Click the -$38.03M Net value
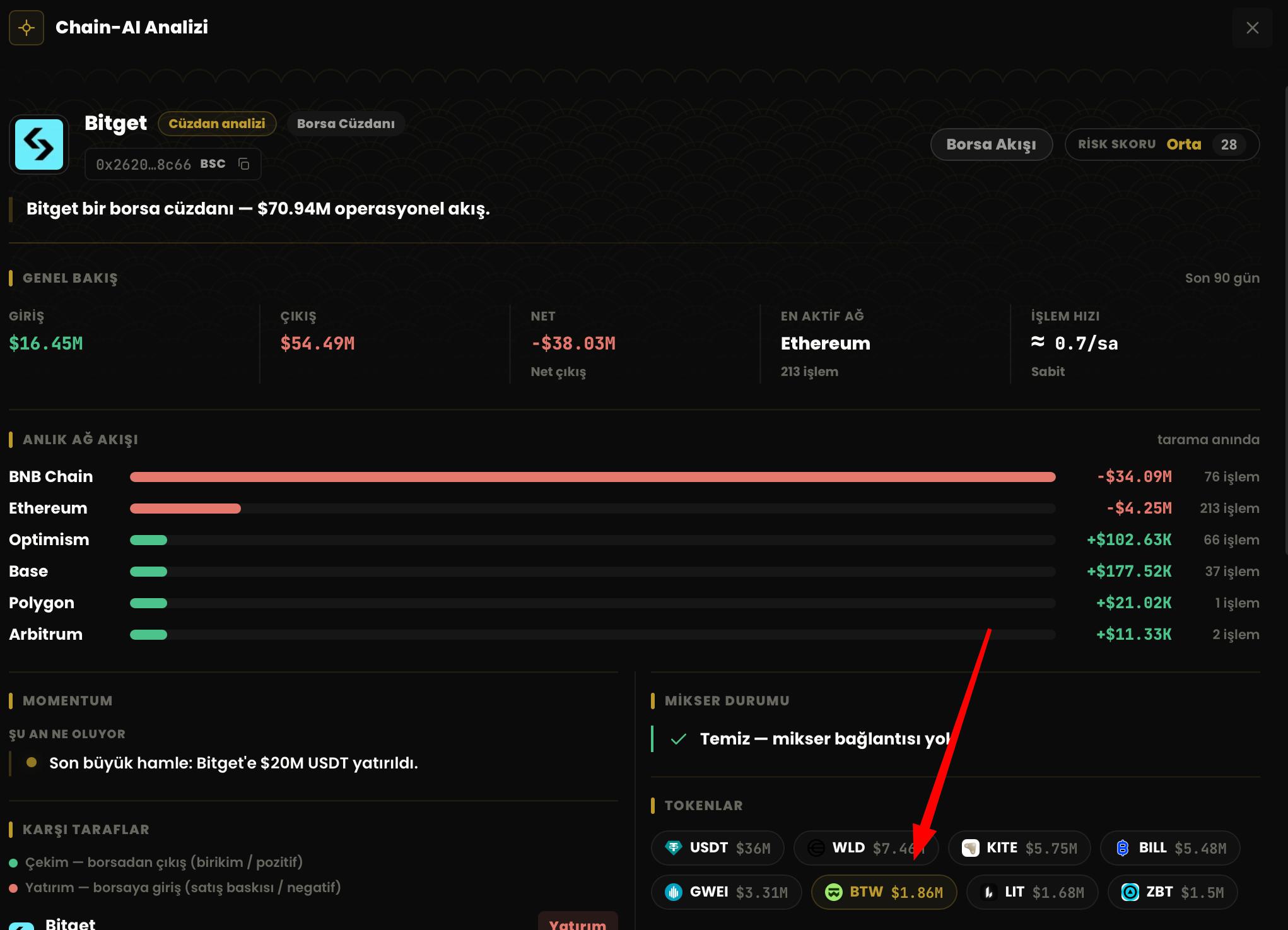1288x930 pixels. [573, 344]
